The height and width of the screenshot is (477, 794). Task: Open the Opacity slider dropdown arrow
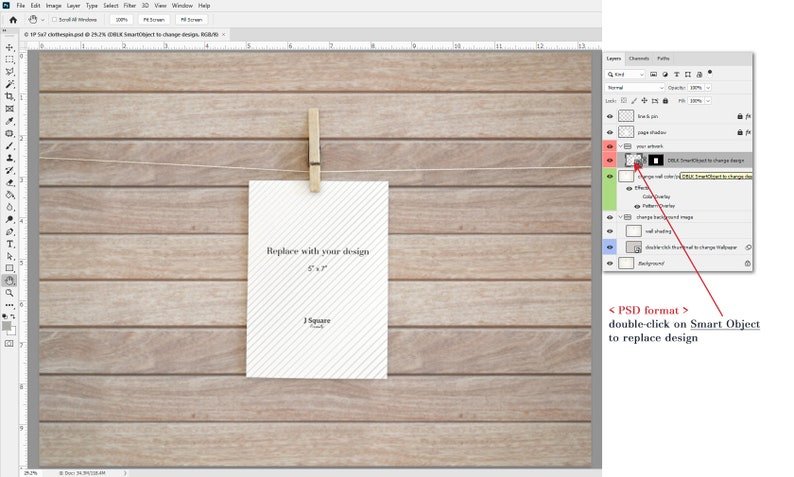coord(708,88)
